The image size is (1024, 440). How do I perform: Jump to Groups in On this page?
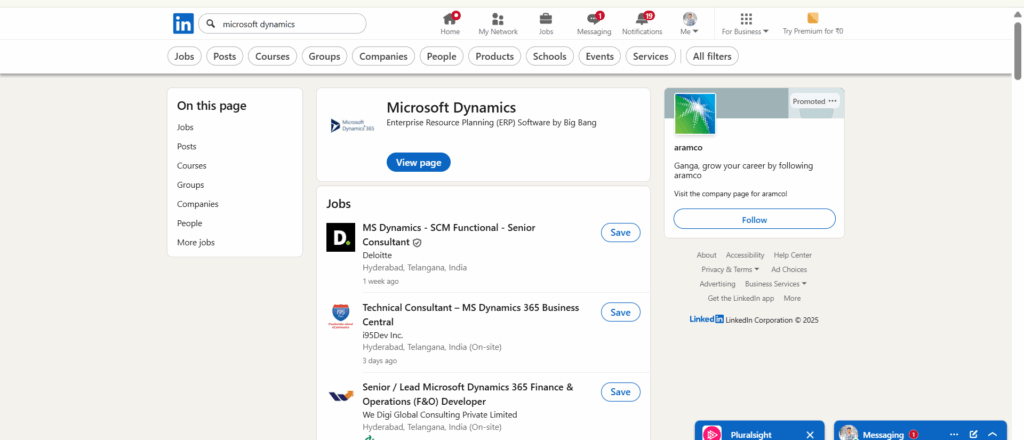click(191, 185)
